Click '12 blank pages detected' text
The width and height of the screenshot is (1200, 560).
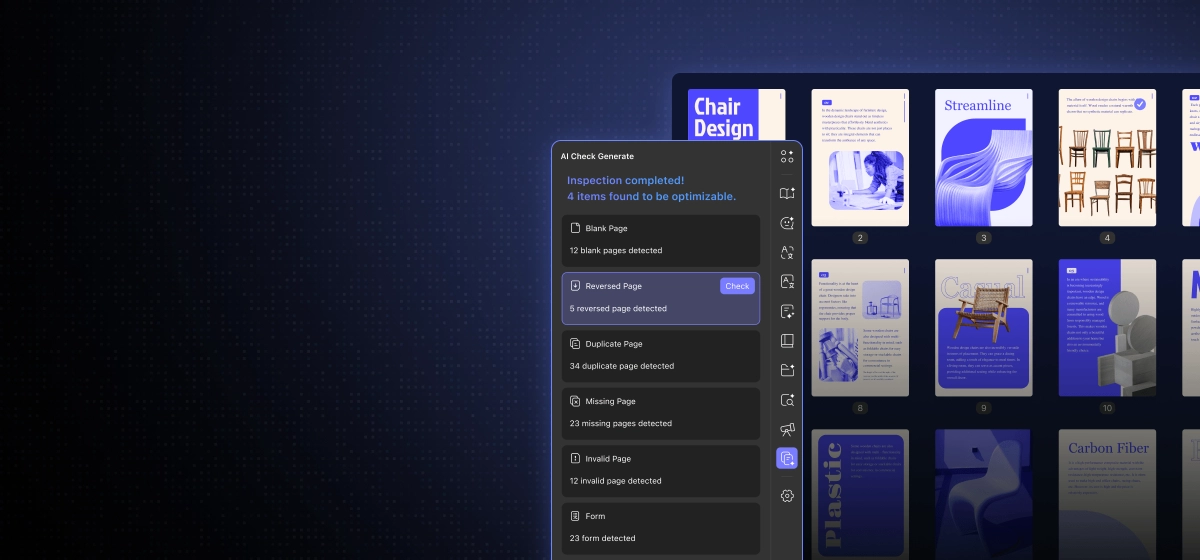click(616, 250)
